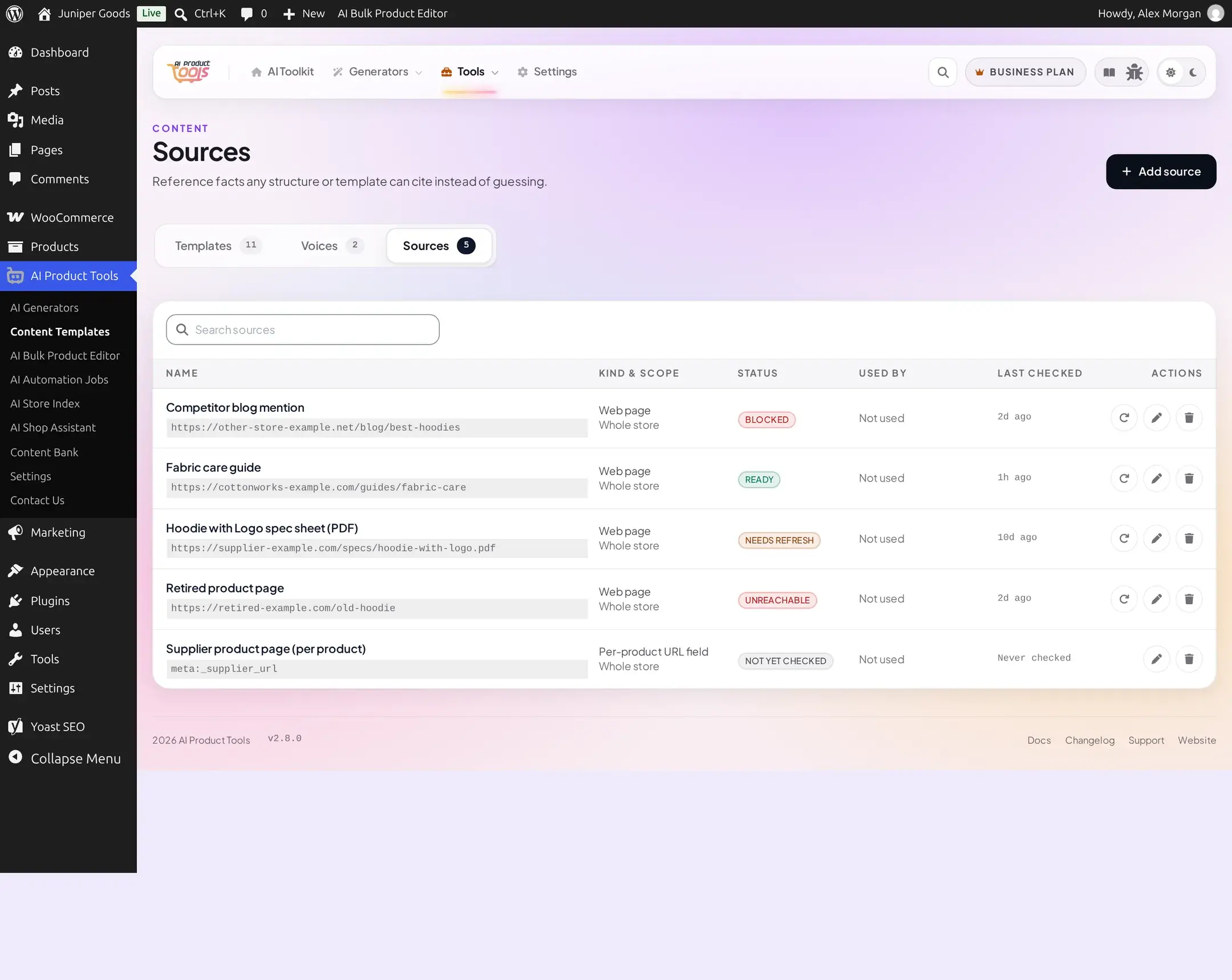Click the Search sources field

click(302, 330)
